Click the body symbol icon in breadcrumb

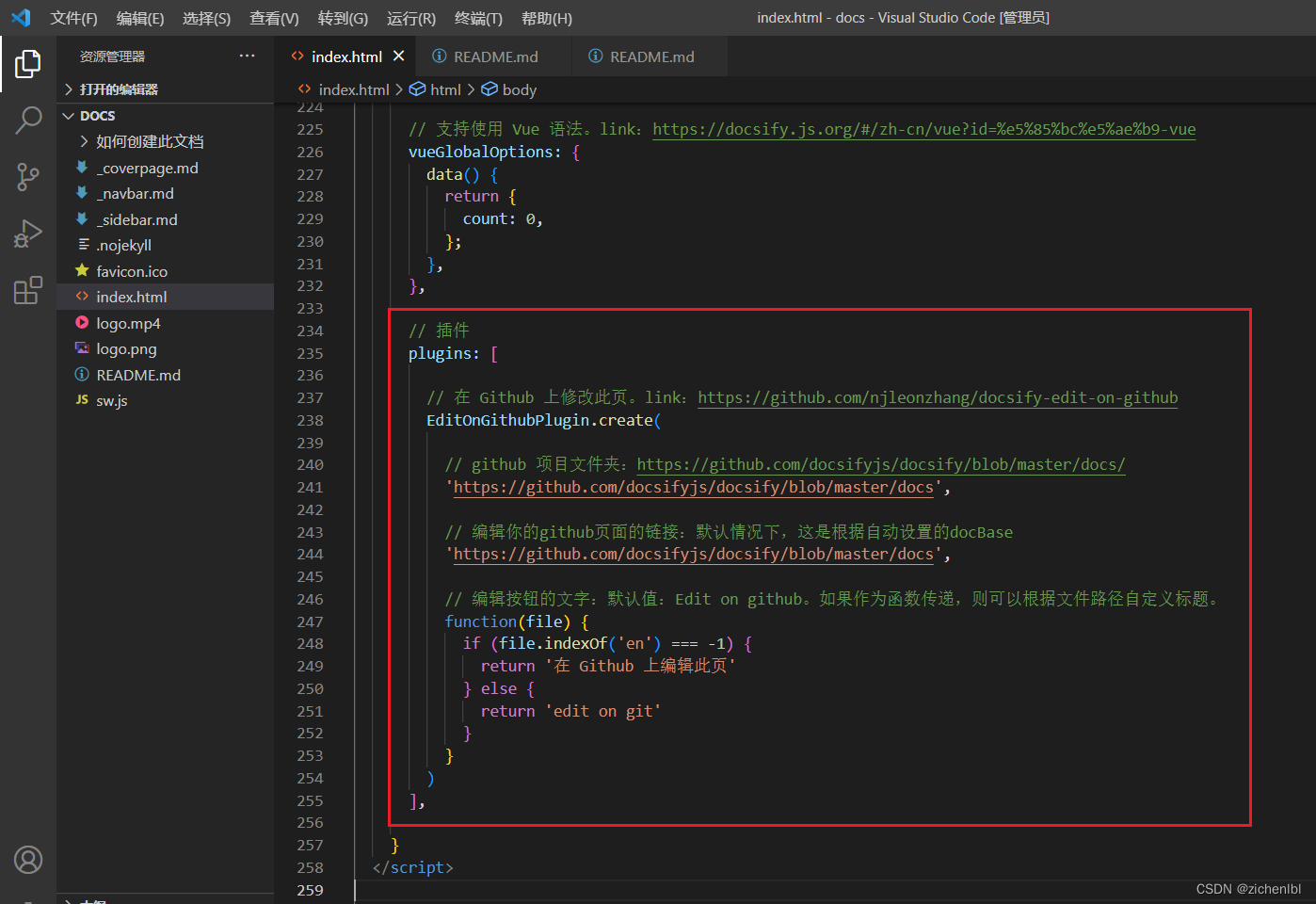(x=489, y=89)
